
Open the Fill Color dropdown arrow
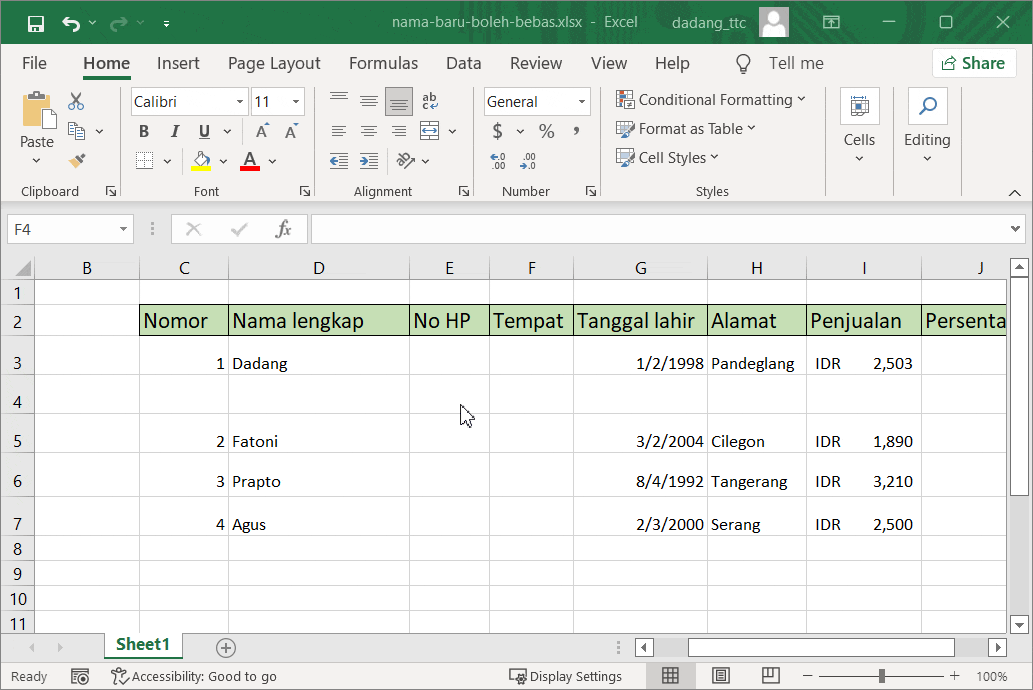224,160
